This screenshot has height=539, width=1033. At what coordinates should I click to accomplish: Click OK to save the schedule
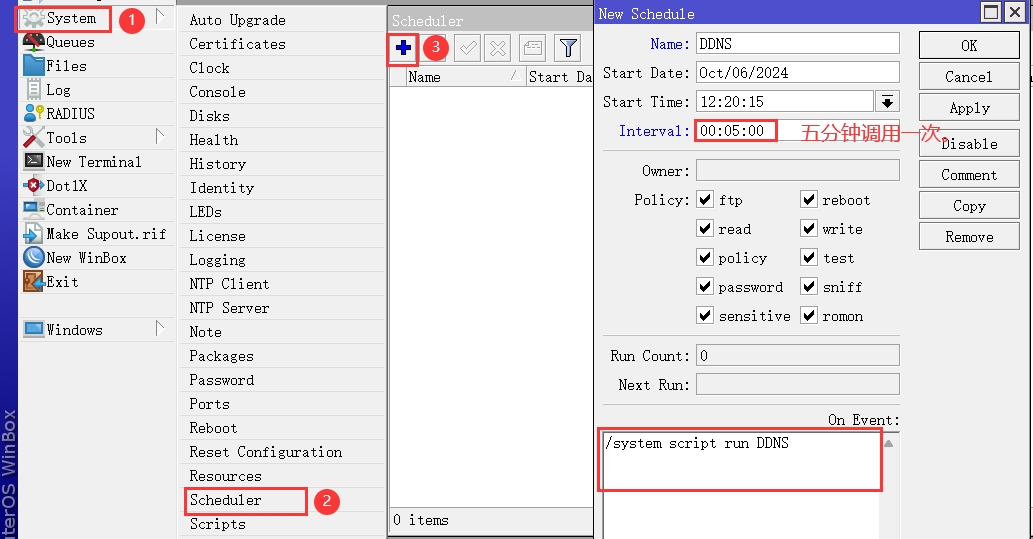pyautogui.click(x=968, y=46)
